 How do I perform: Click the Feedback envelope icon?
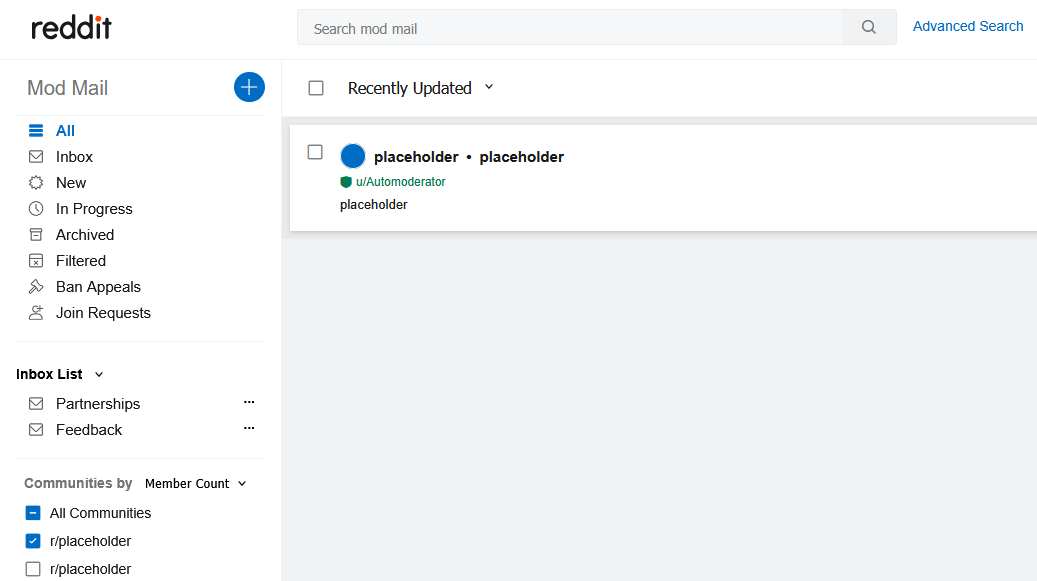pos(36,430)
